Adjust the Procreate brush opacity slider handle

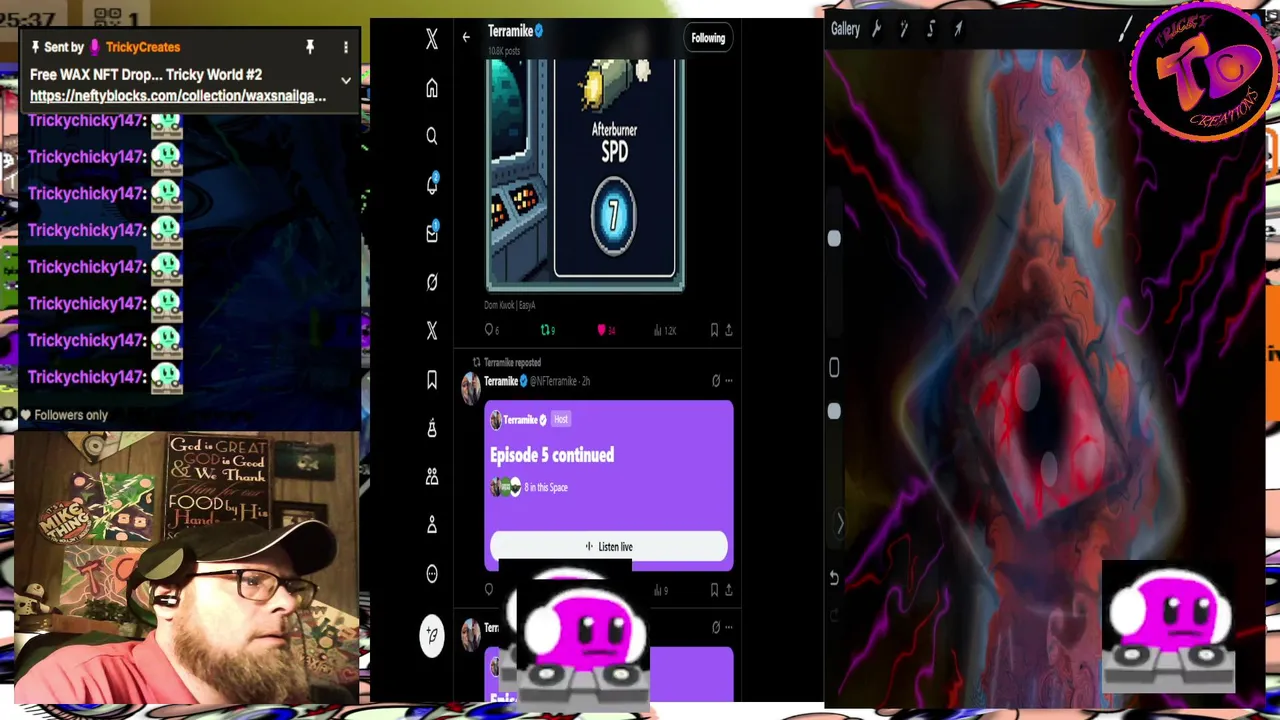834,412
